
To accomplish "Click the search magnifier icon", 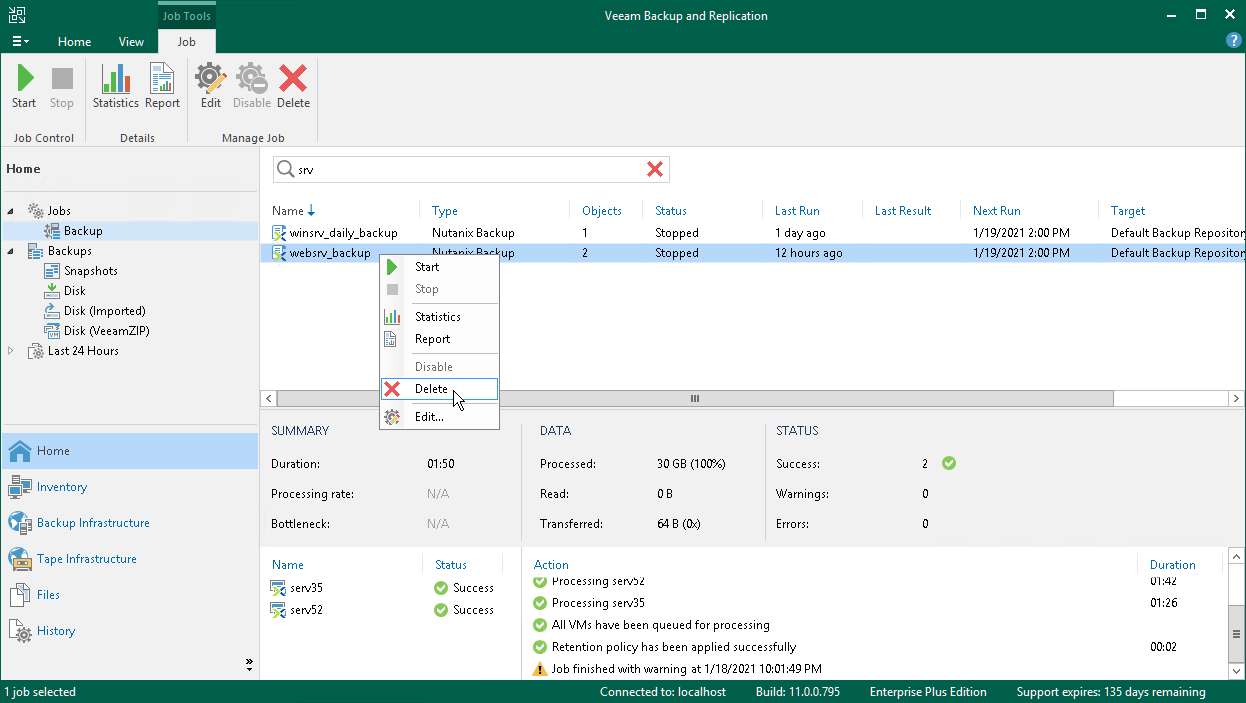I will (x=285, y=170).
